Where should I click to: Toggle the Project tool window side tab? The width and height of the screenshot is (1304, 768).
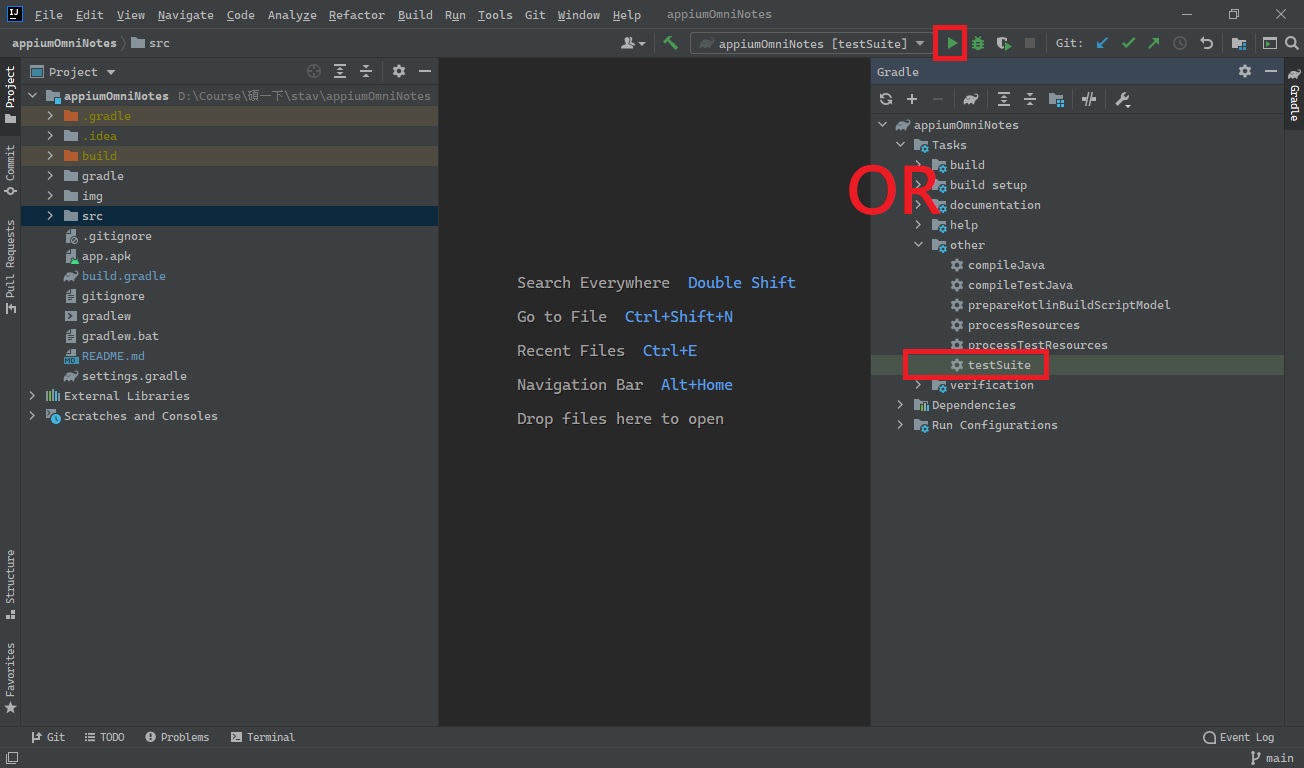10,95
